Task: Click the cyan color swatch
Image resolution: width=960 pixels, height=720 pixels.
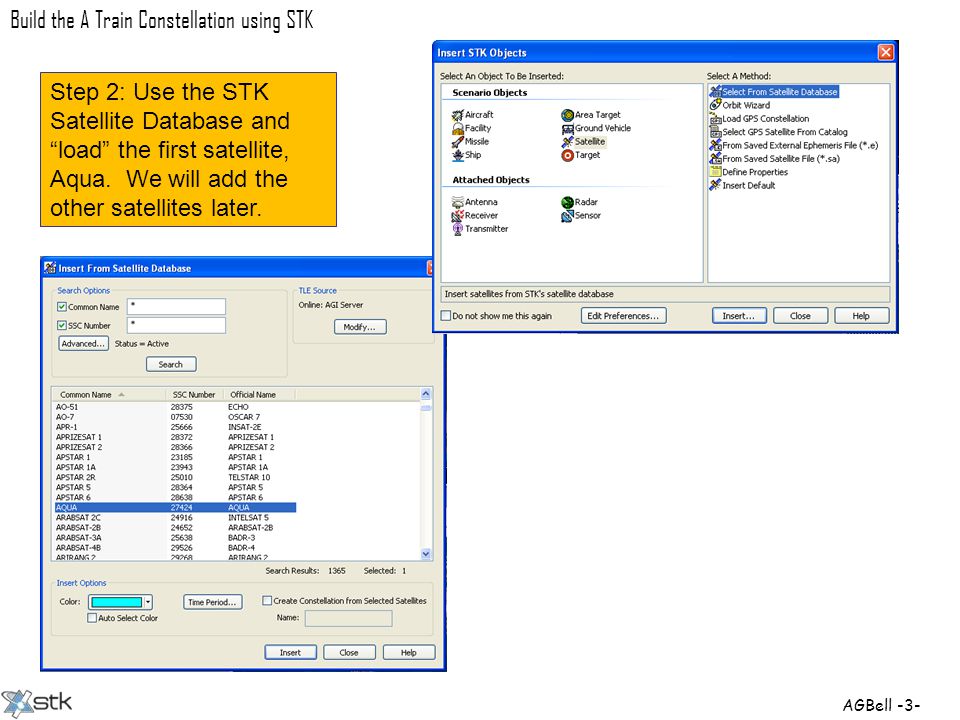Action: pyautogui.click(x=116, y=602)
